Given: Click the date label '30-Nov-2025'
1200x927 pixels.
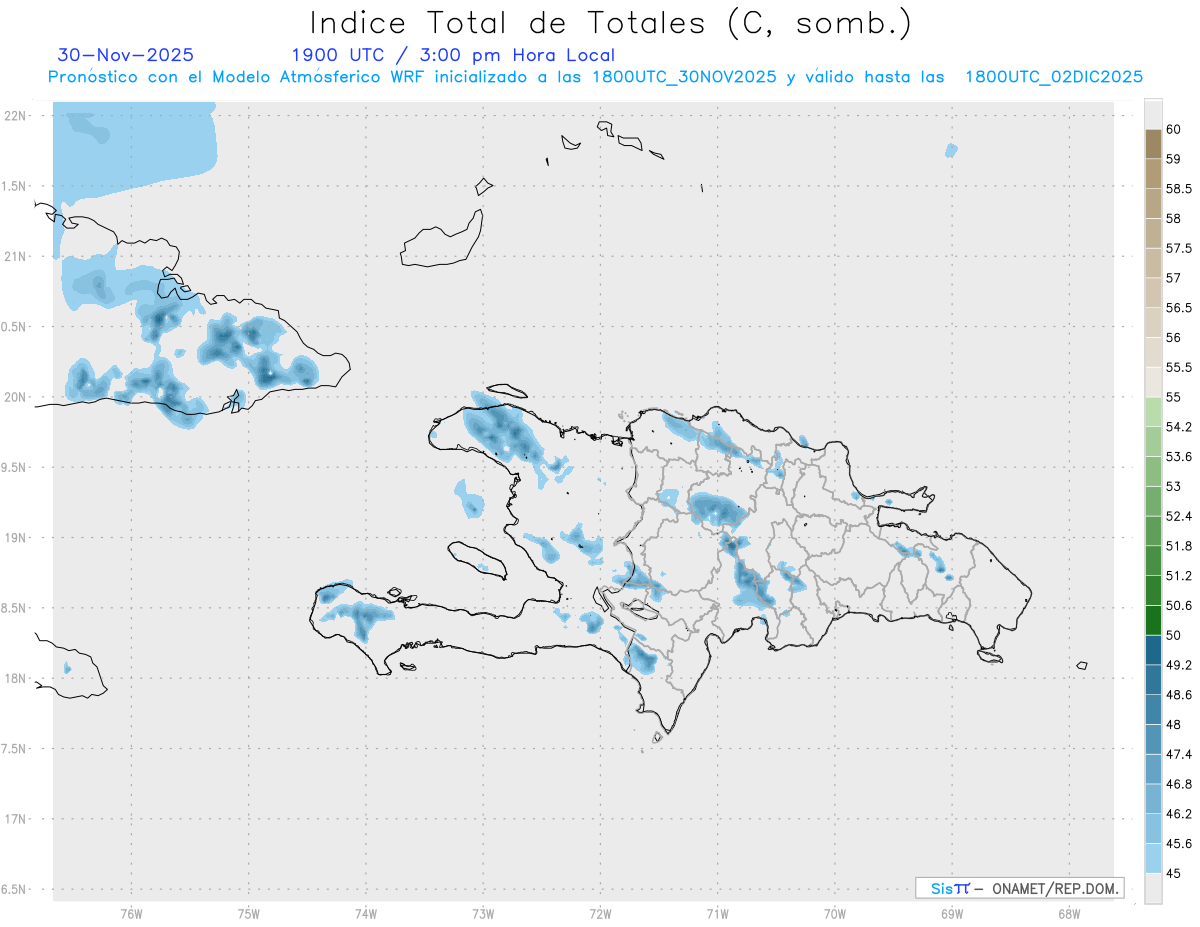Looking at the screenshot, I should (x=126, y=55).
